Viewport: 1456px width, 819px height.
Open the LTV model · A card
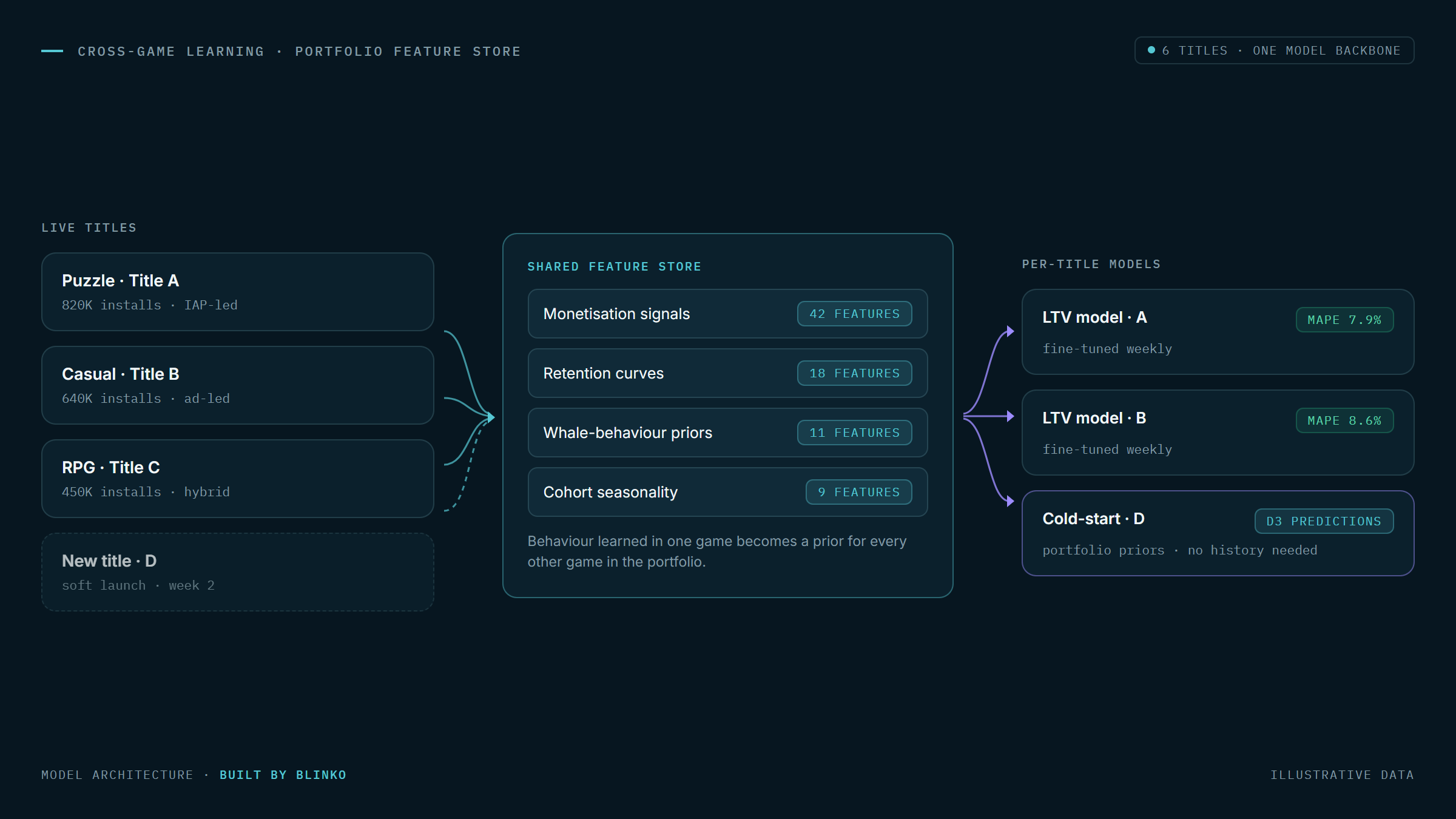click(x=1218, y=332)
